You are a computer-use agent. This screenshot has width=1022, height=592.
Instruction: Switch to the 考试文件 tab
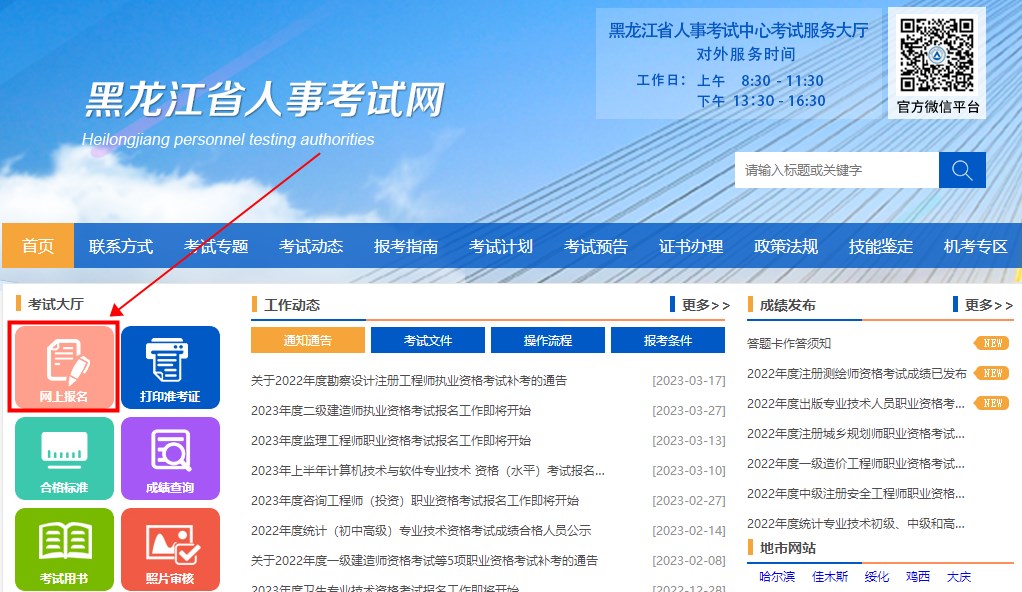tap(427, 339)
